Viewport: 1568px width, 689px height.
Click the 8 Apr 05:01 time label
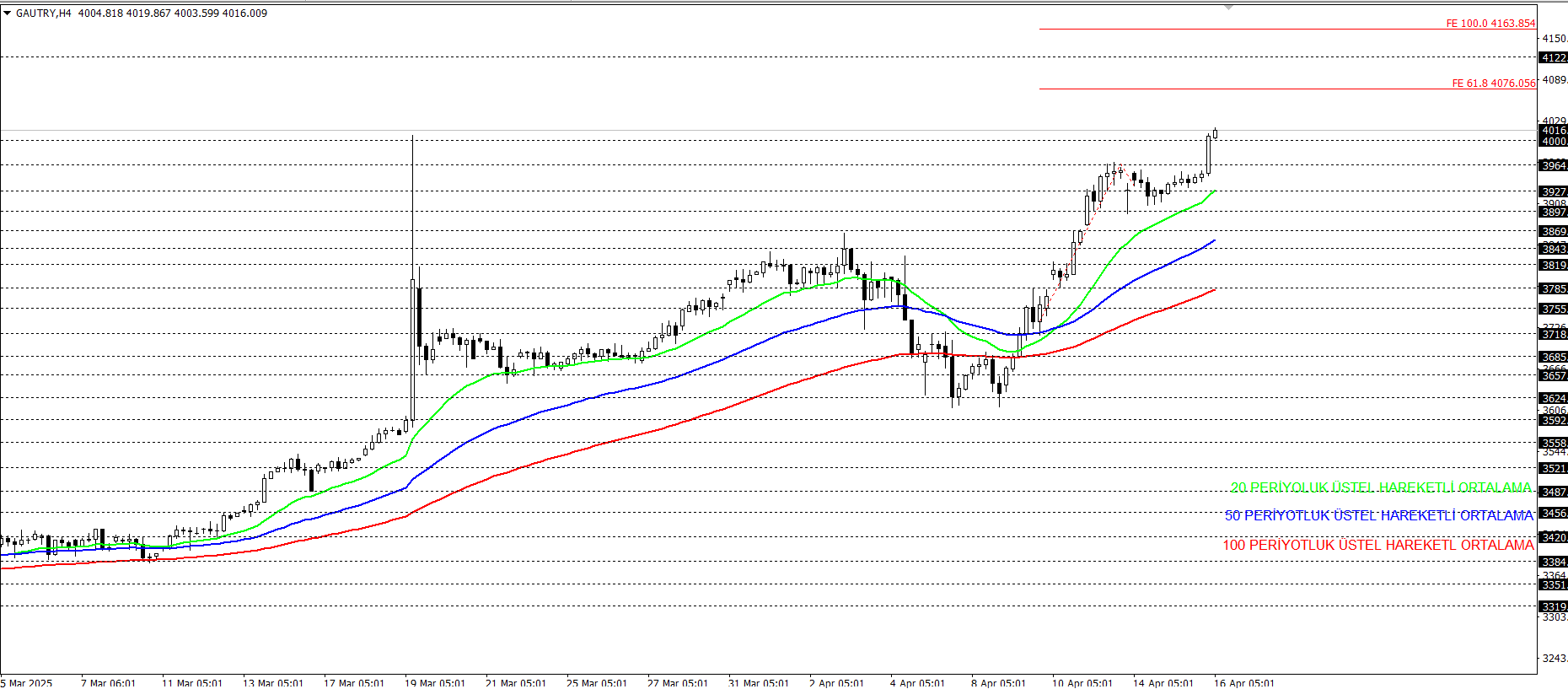tap(998, 683)
